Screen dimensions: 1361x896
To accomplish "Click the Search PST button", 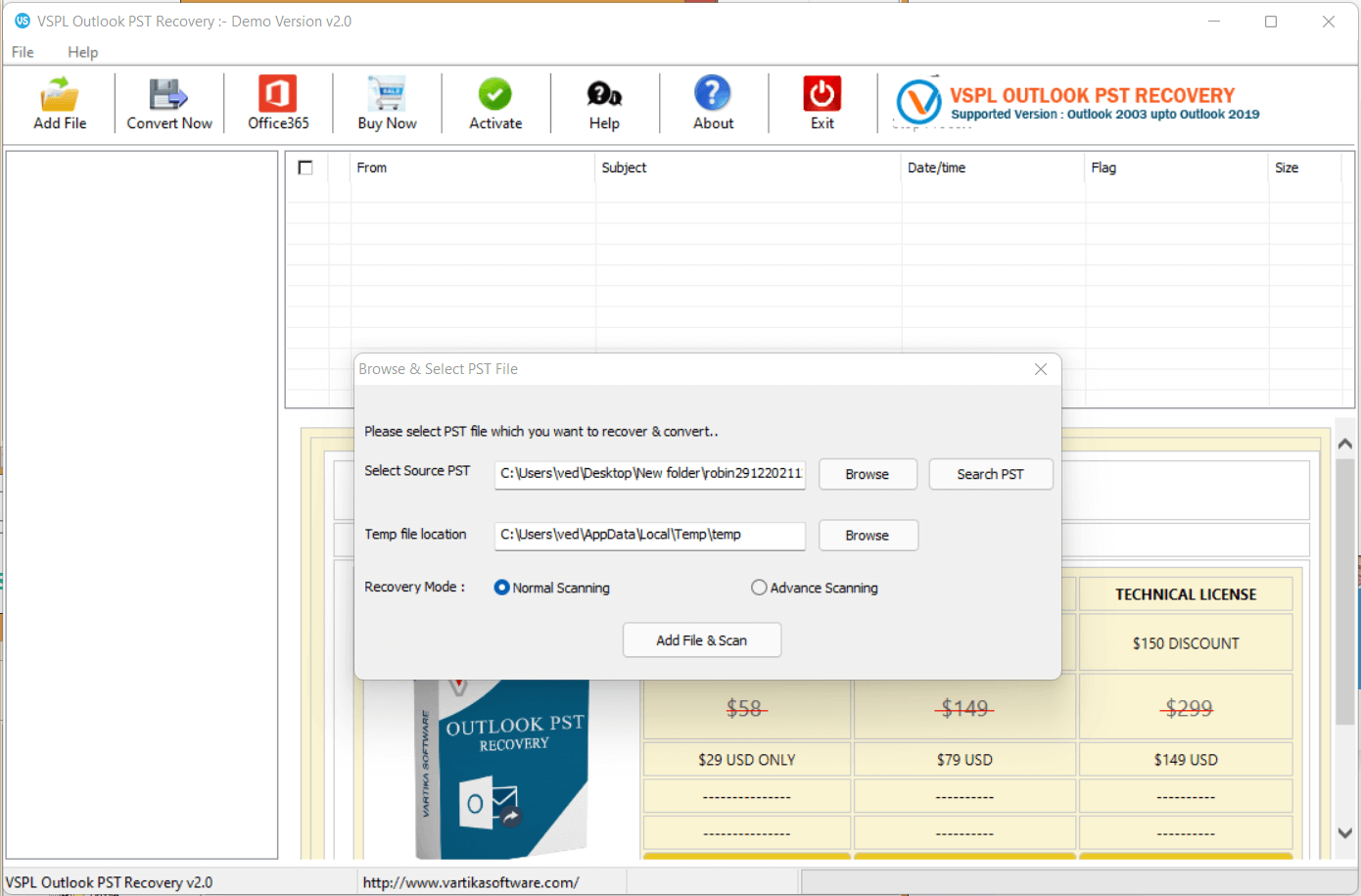I will click(990, 474).
